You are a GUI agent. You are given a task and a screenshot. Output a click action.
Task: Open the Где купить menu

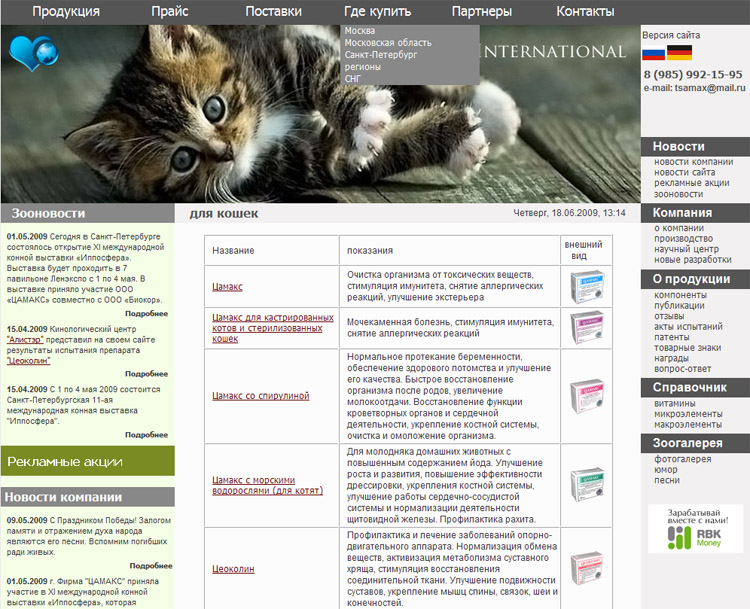click(377, 11)
